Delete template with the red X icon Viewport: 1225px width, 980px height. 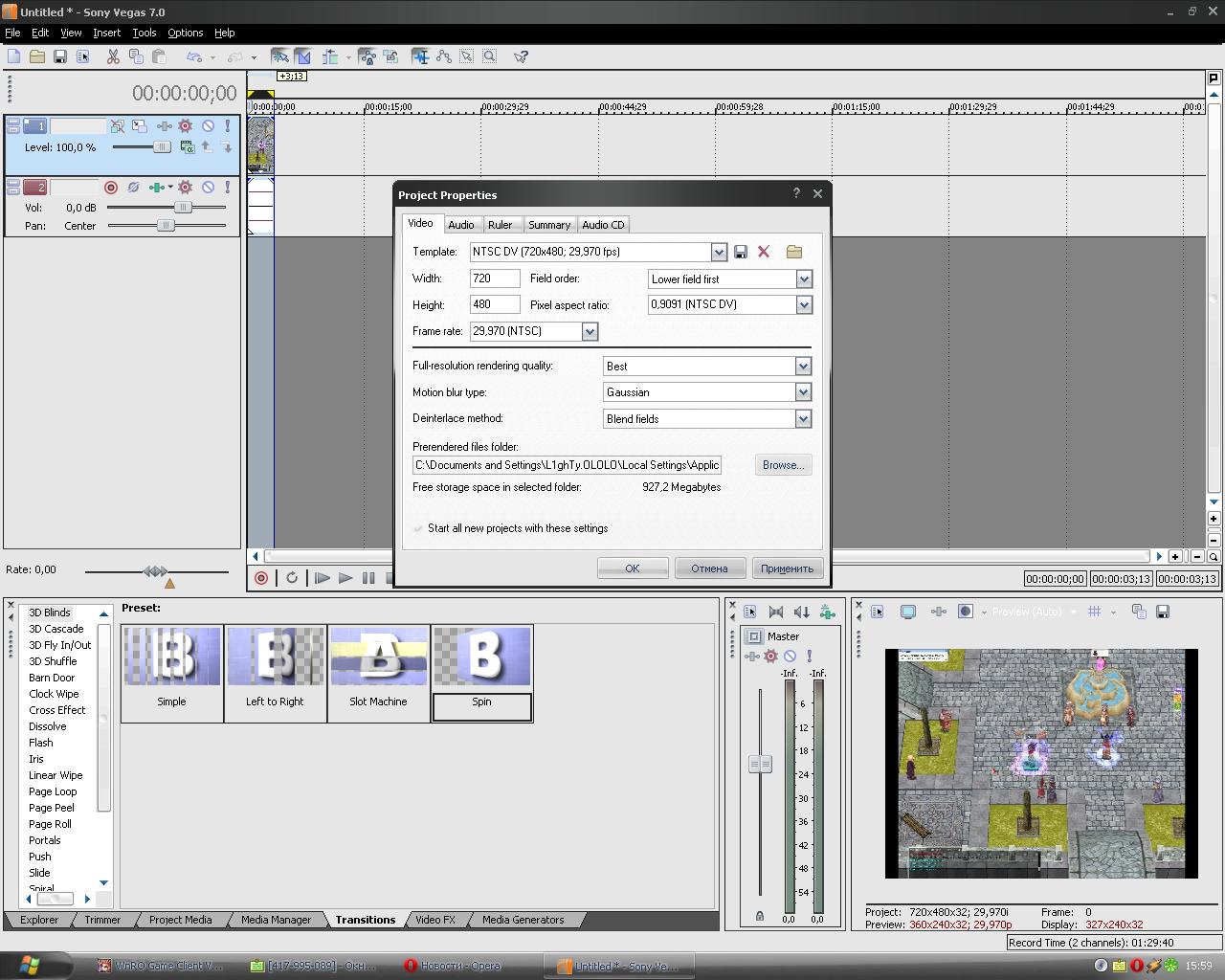tap(764, 252)
